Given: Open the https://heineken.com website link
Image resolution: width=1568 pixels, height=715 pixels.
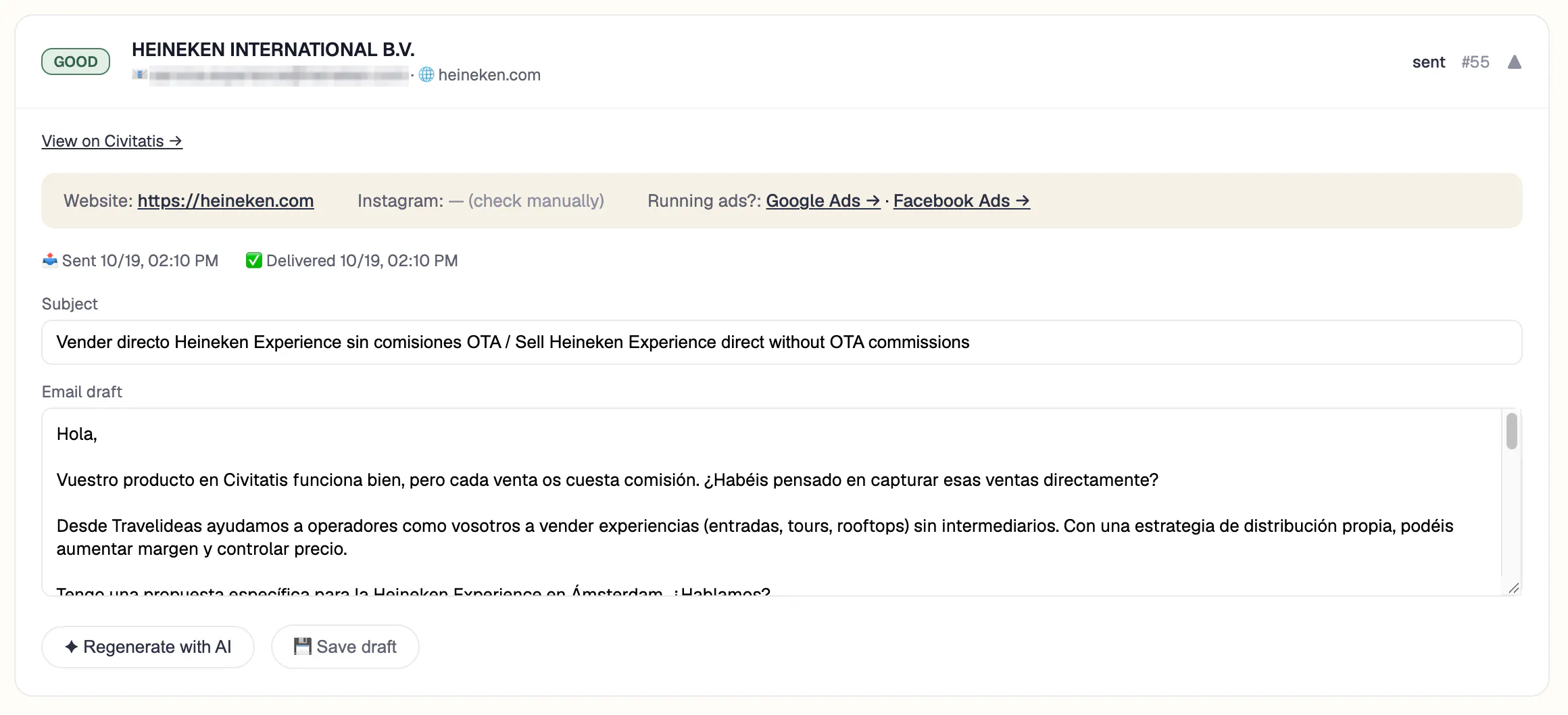Looking at the screenshot, I should 226,201.
